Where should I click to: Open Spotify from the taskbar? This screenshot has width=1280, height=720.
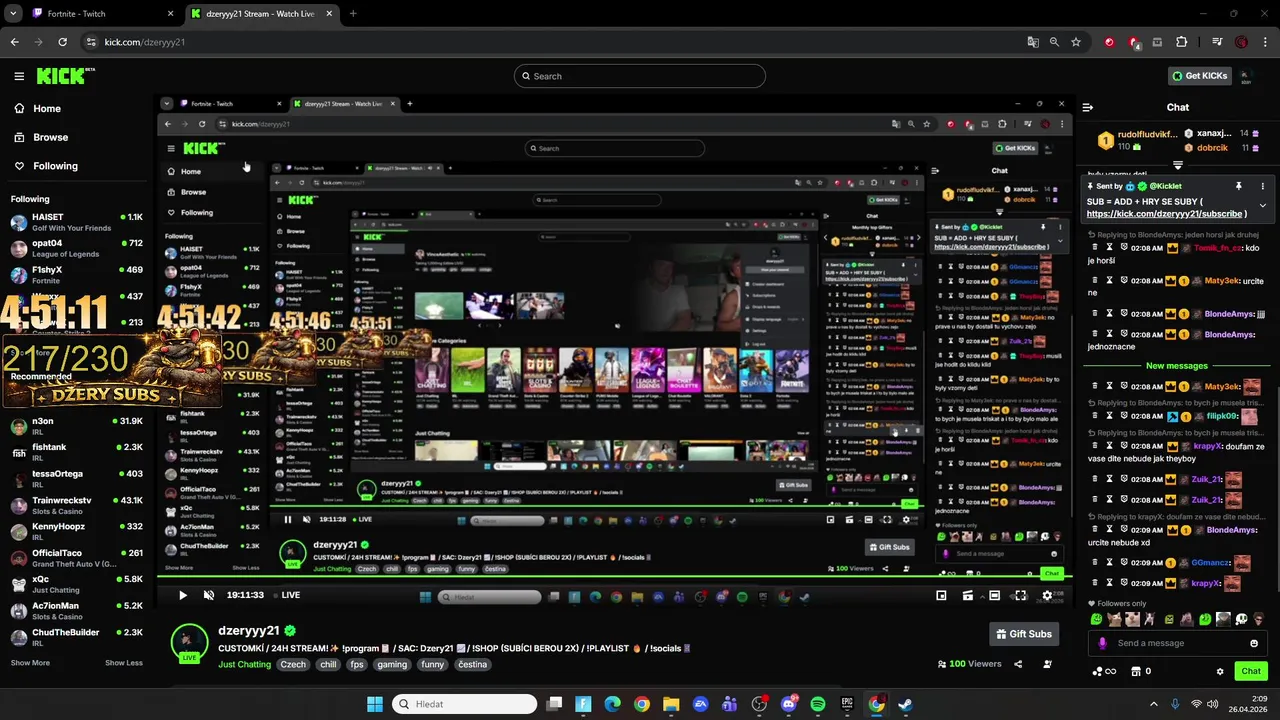tap(818, 704)
